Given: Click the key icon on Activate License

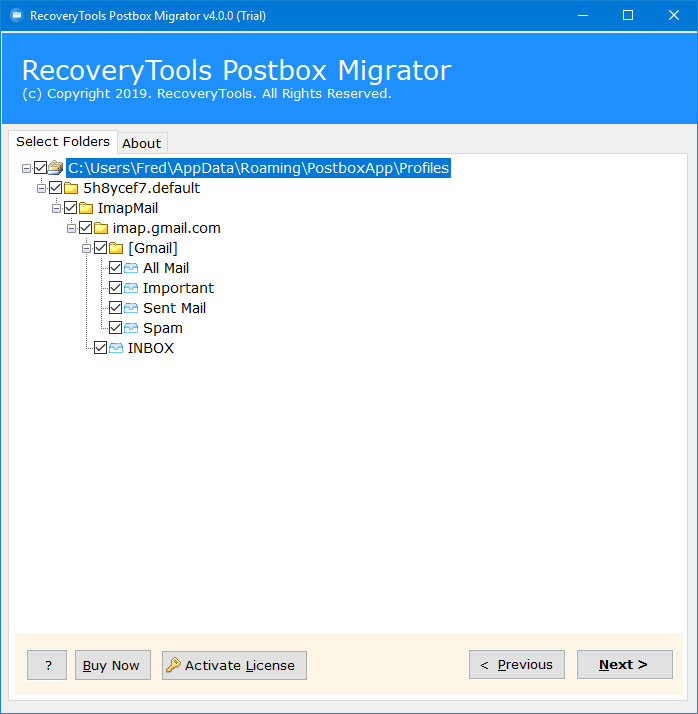Looking at the screenshot, I should [x=173, y=665].
